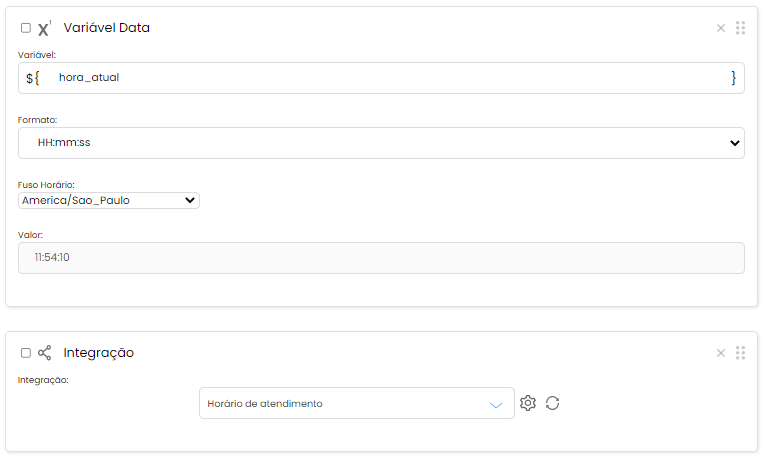Grab the drag handle of Variável Data card
Viewport: 765px width, 460px height.
[x=741, y=28]
